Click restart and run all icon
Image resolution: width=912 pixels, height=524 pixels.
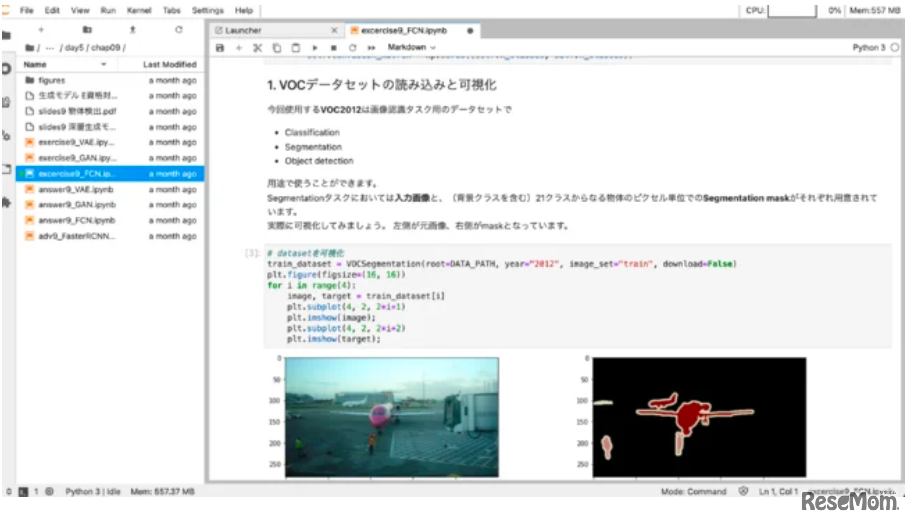371,47
